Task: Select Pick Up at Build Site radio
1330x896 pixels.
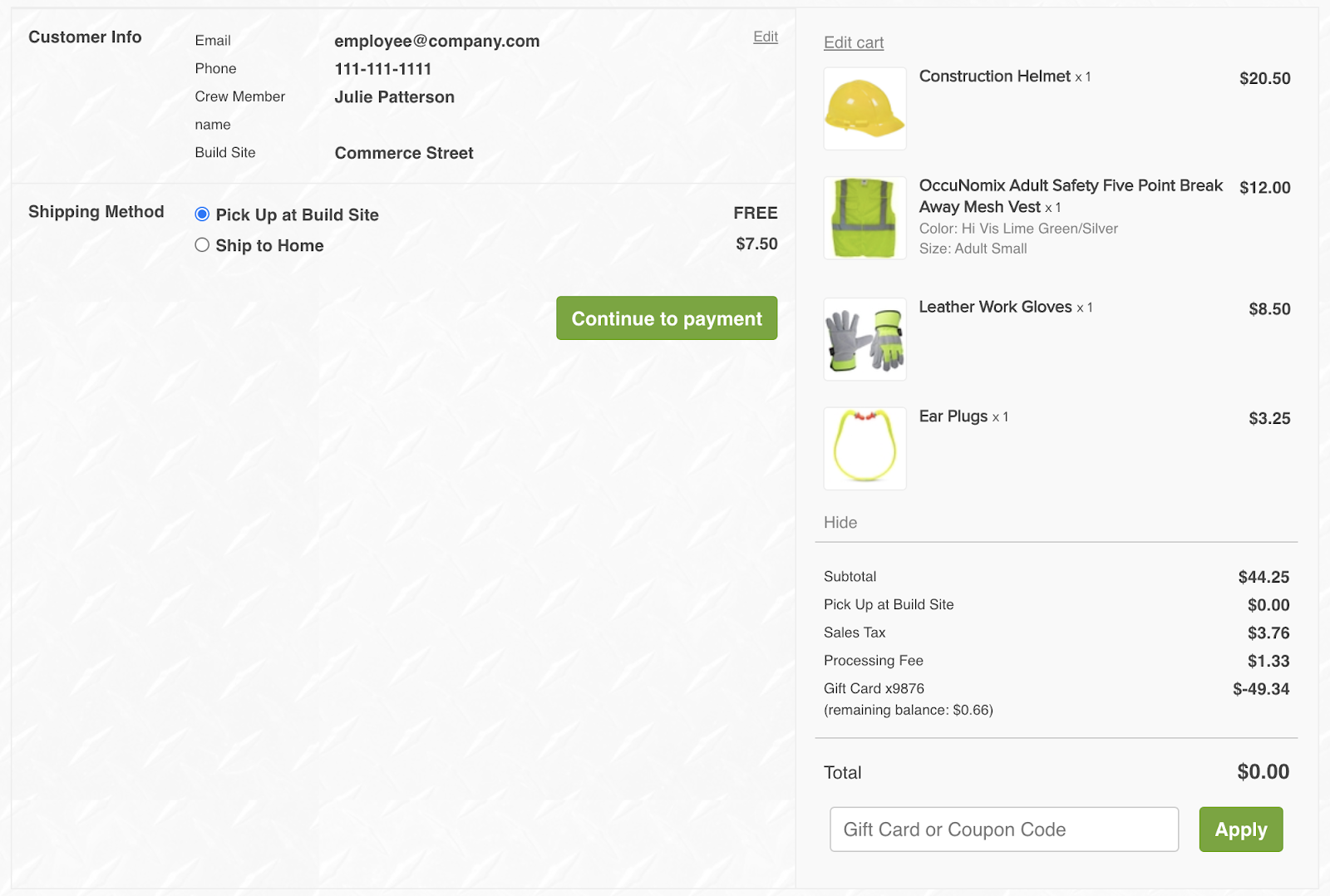Action: 202,214
